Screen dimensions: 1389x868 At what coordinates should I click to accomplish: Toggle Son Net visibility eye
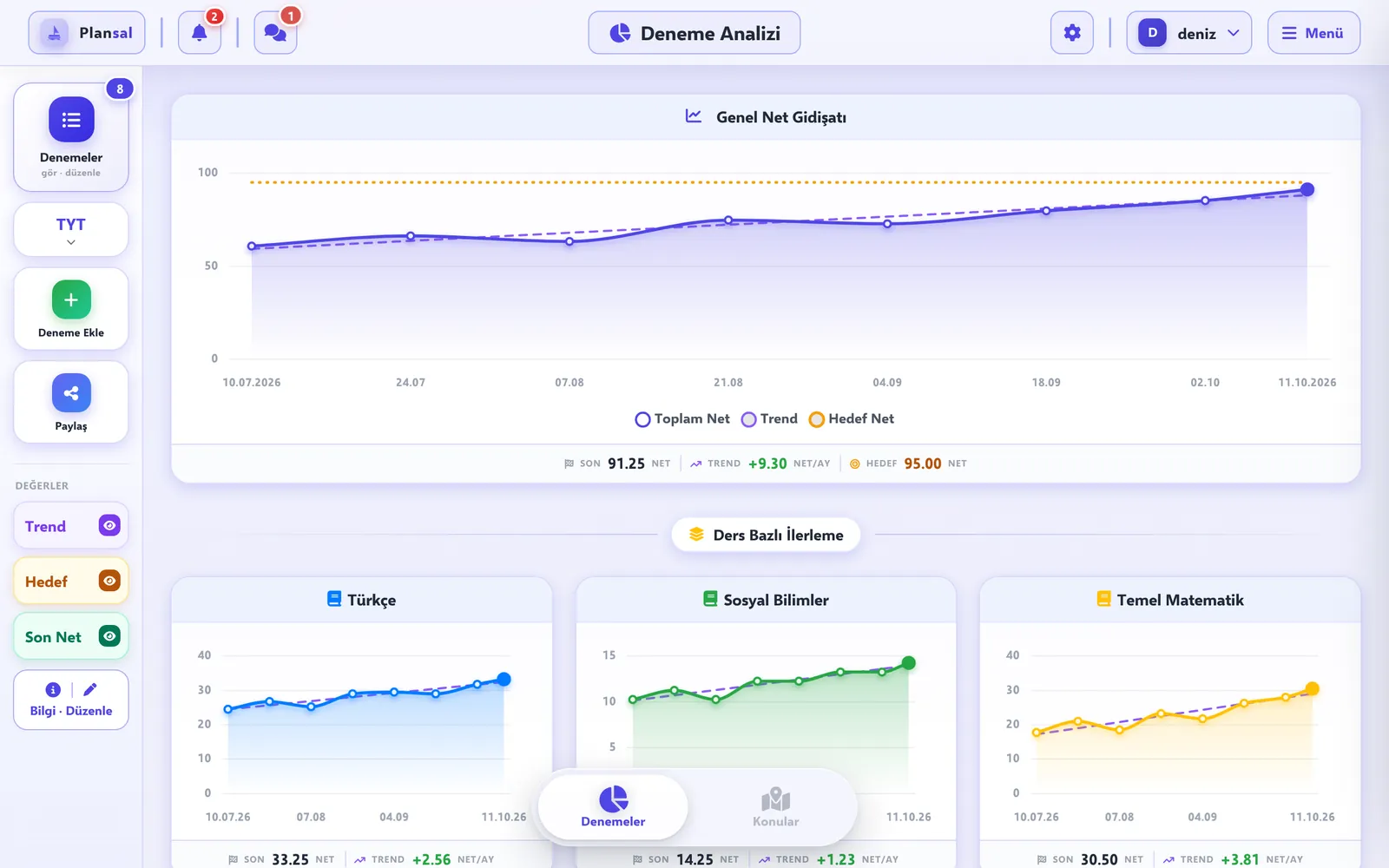click(109, 636)
